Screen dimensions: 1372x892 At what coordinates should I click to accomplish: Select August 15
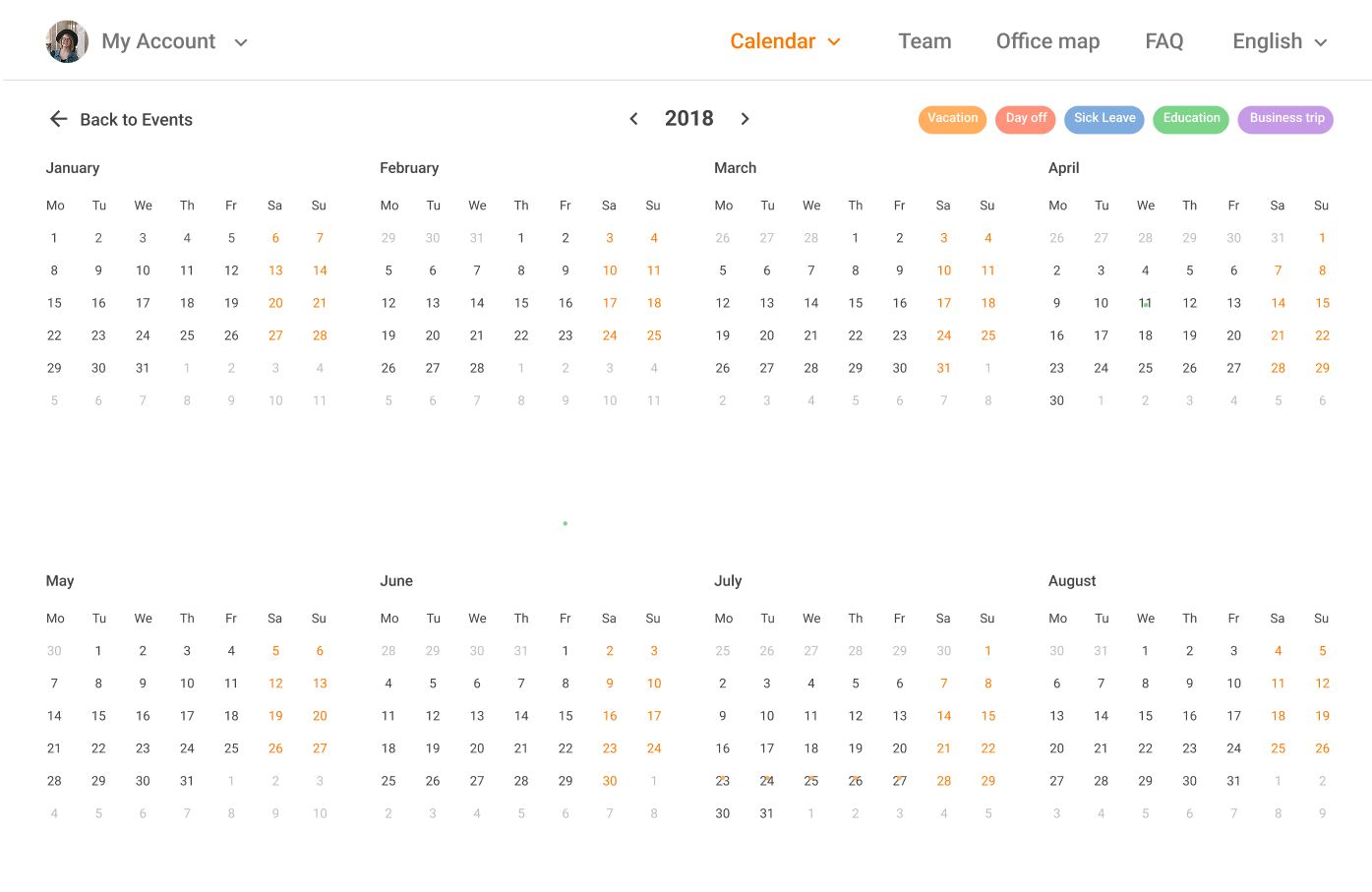click(x=1146, y=716)
